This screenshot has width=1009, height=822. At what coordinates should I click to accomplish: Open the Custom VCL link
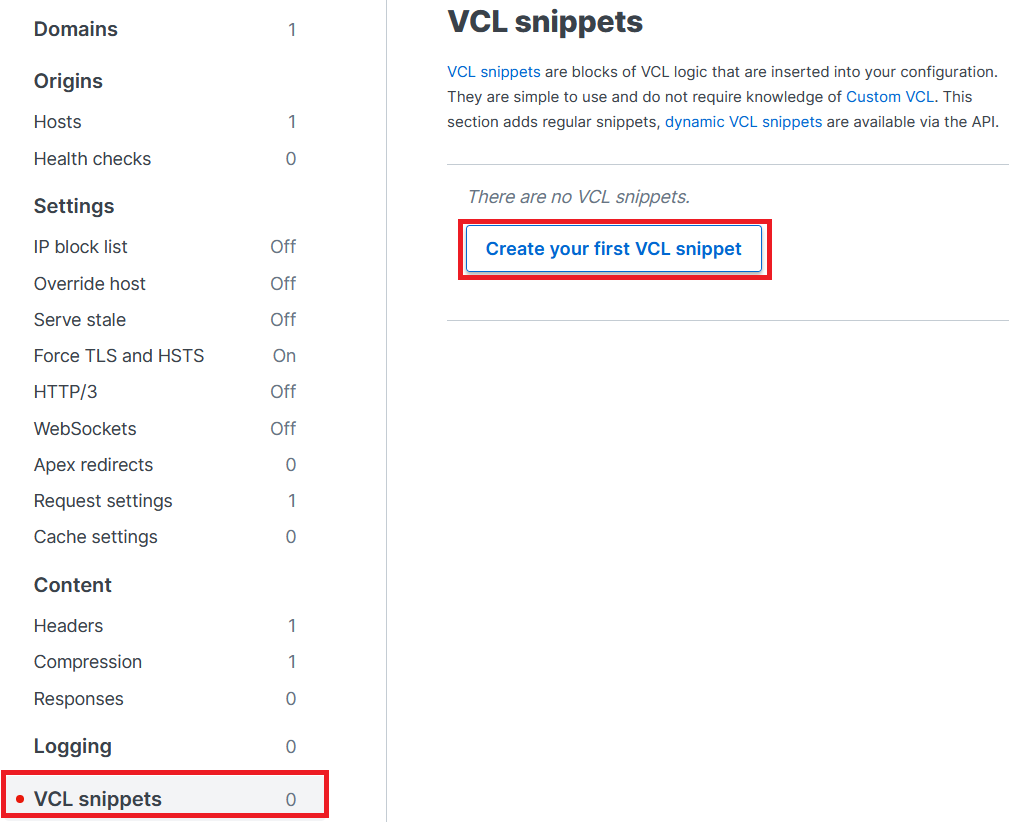point(889,96)
